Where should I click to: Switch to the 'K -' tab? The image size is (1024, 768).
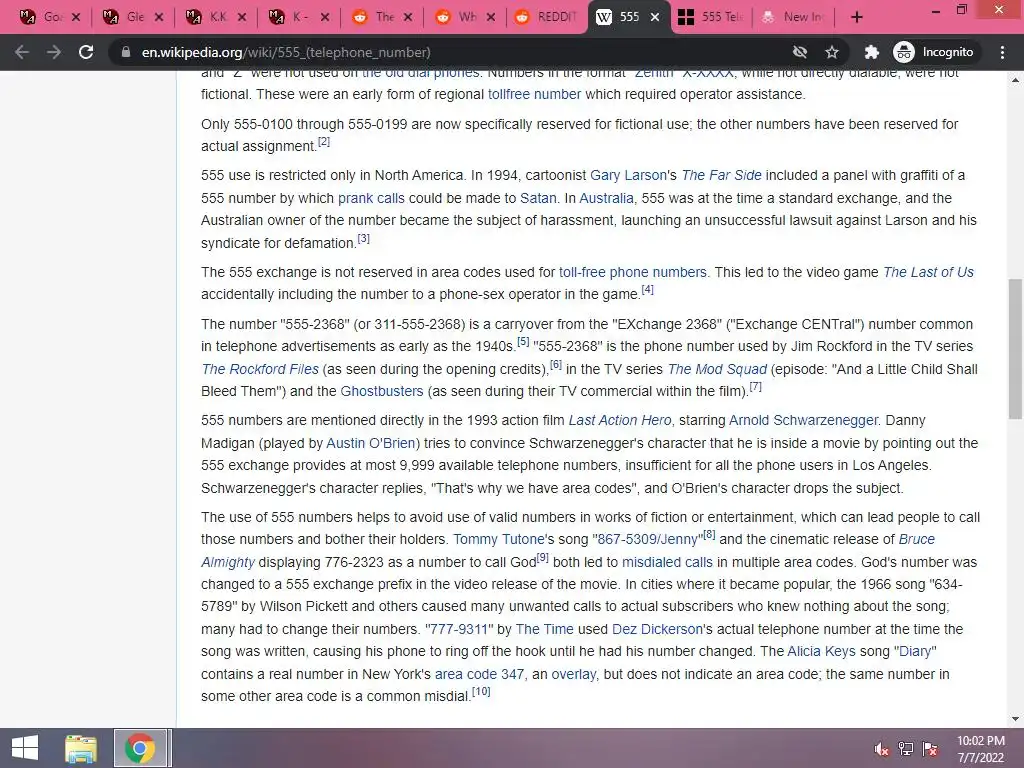pyautogui.click(x=291, y=17)
